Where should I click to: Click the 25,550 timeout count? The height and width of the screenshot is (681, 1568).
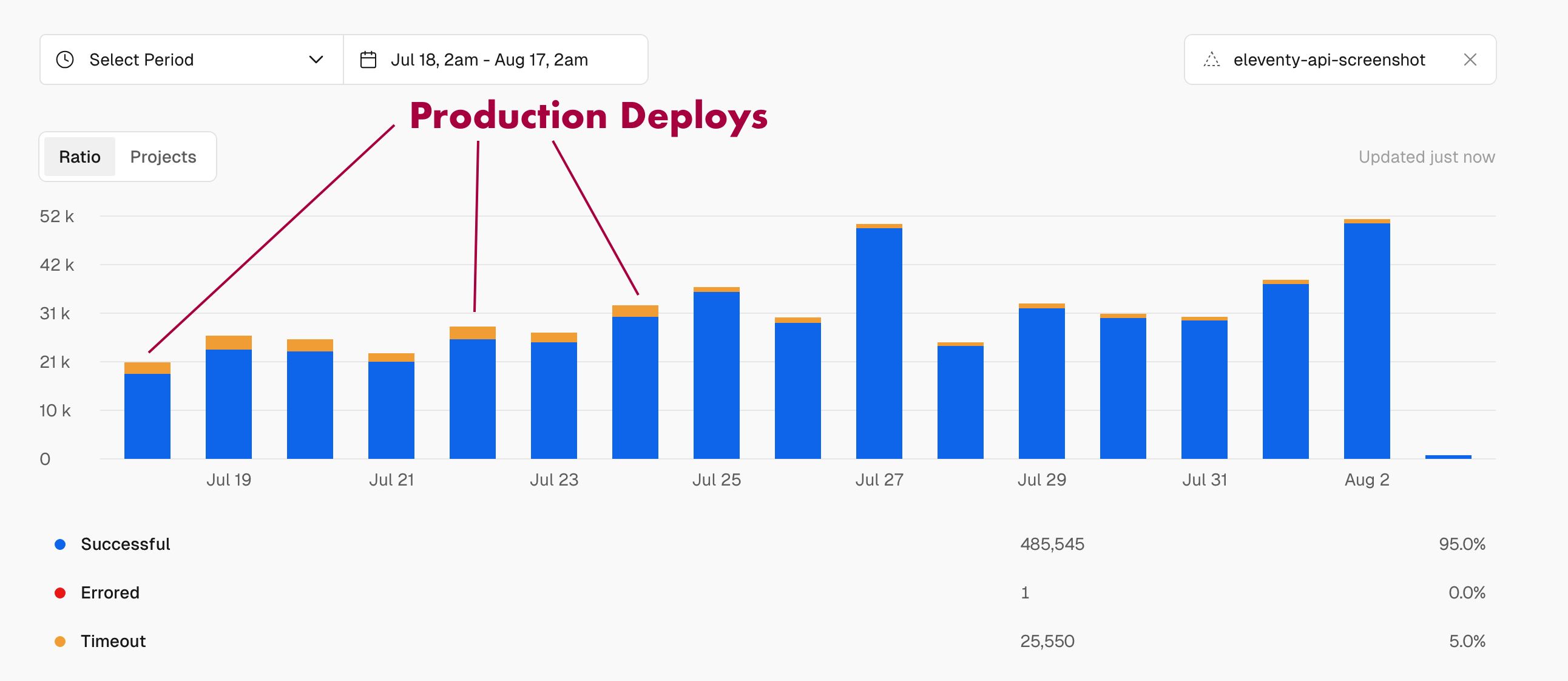click(1047, 642)
